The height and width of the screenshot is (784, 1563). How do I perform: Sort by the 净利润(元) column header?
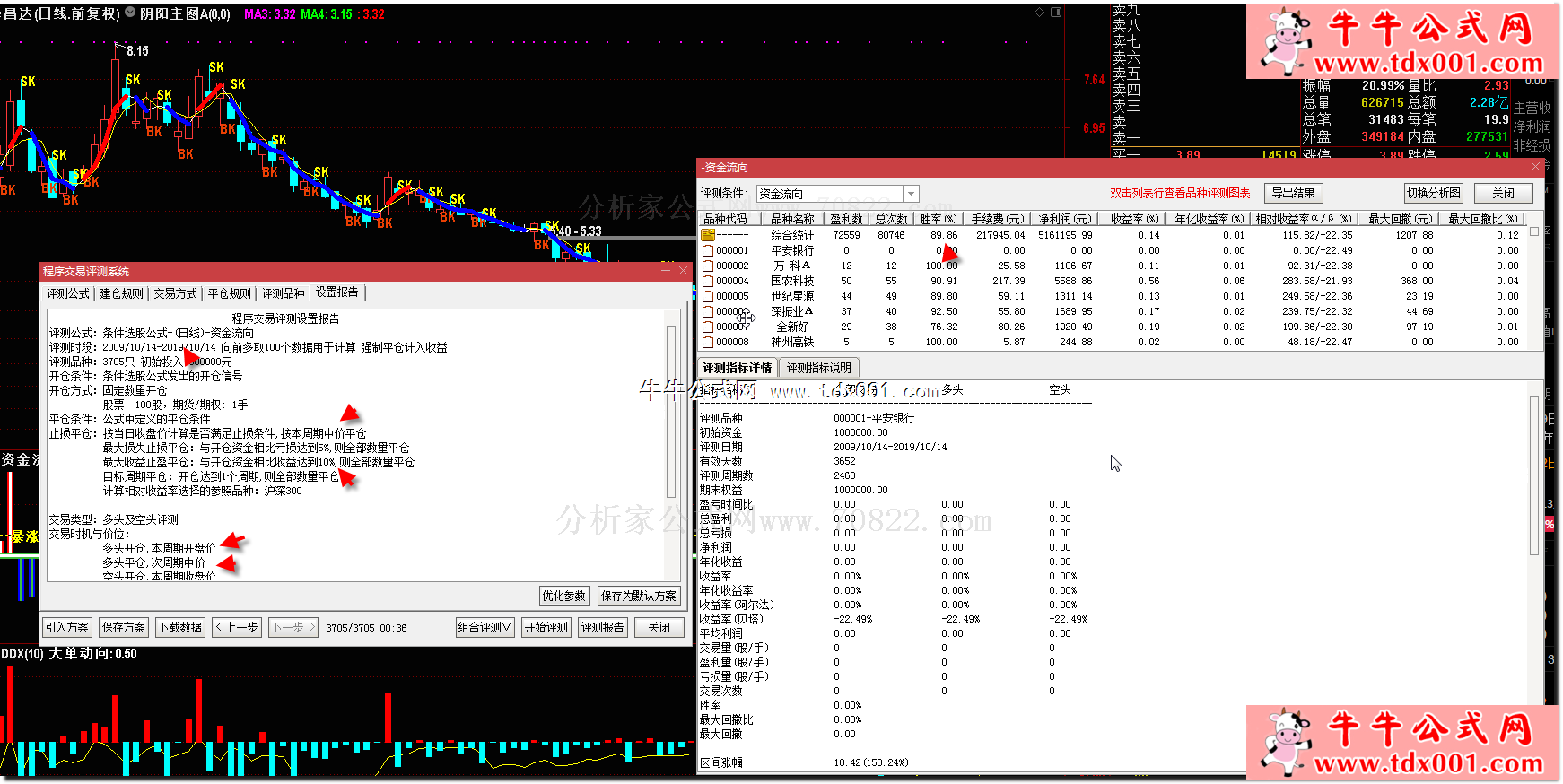point(1065,219)
